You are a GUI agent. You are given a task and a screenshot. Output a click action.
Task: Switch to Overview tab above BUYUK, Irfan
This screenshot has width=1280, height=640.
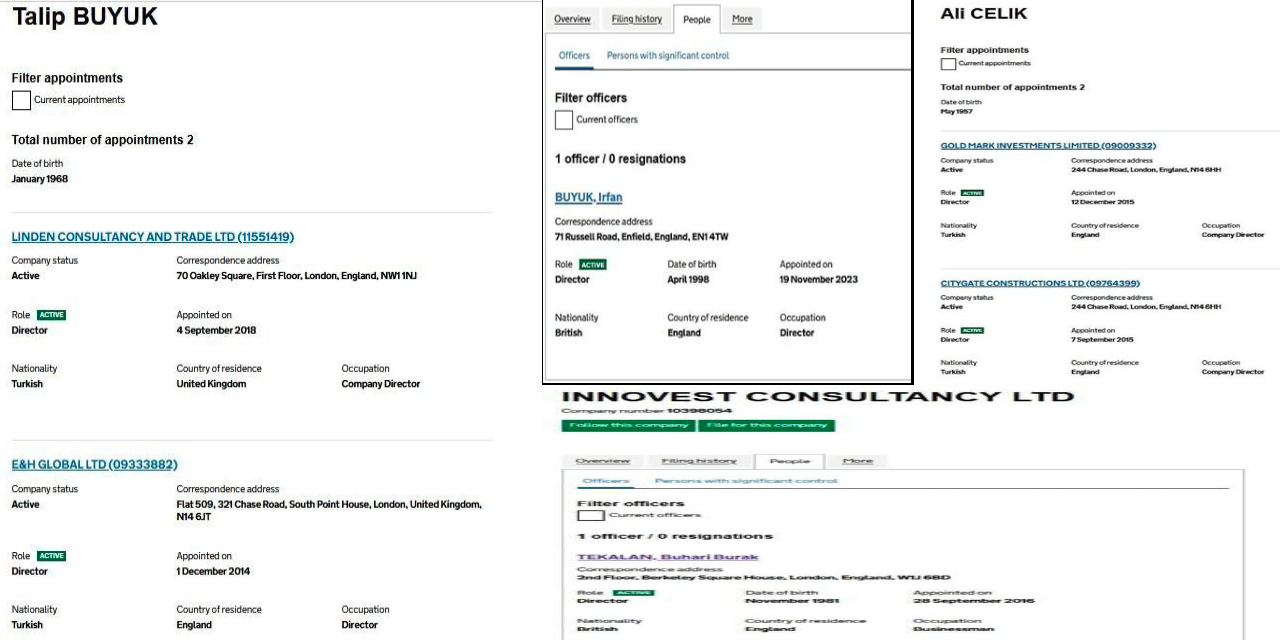point(572,19)
